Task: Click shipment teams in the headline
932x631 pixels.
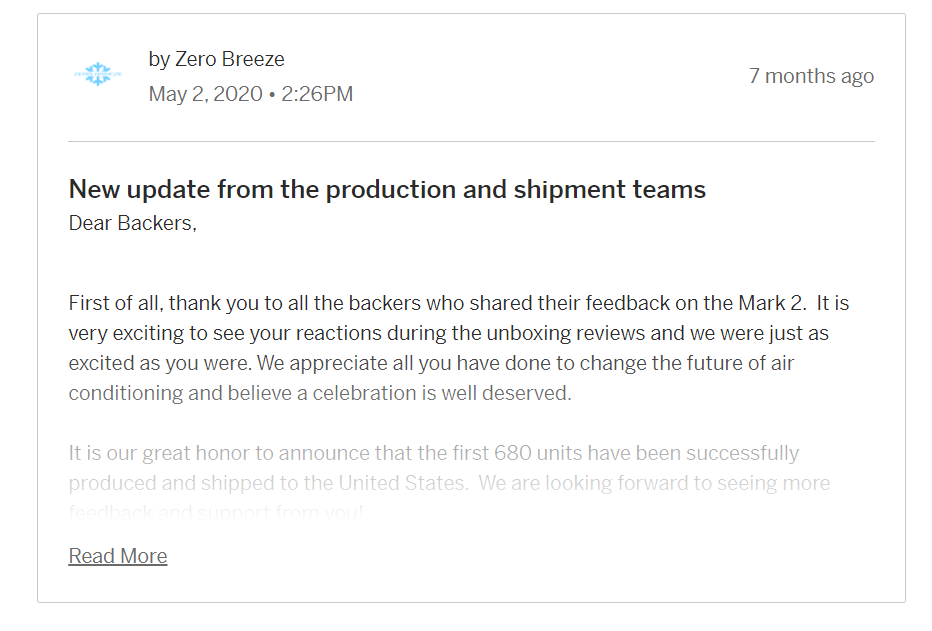Action: point(609,190)
